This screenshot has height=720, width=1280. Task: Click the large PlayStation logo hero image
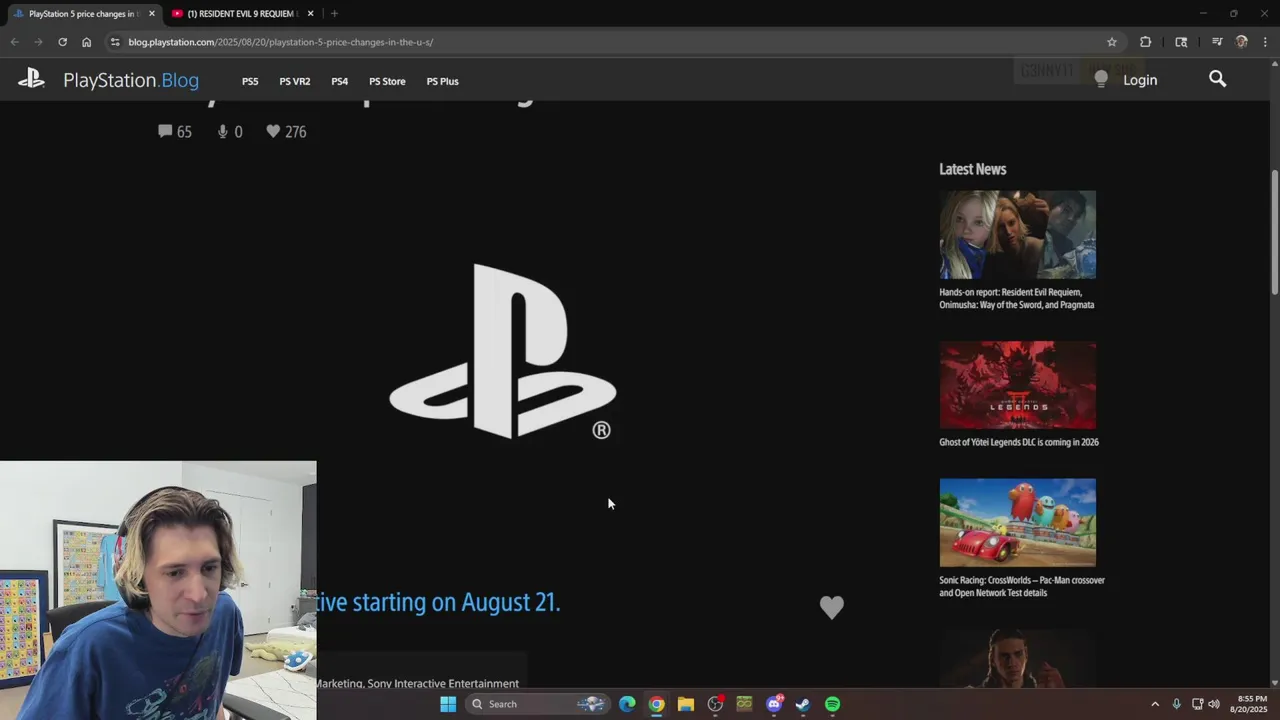click(x=503, y=351)
